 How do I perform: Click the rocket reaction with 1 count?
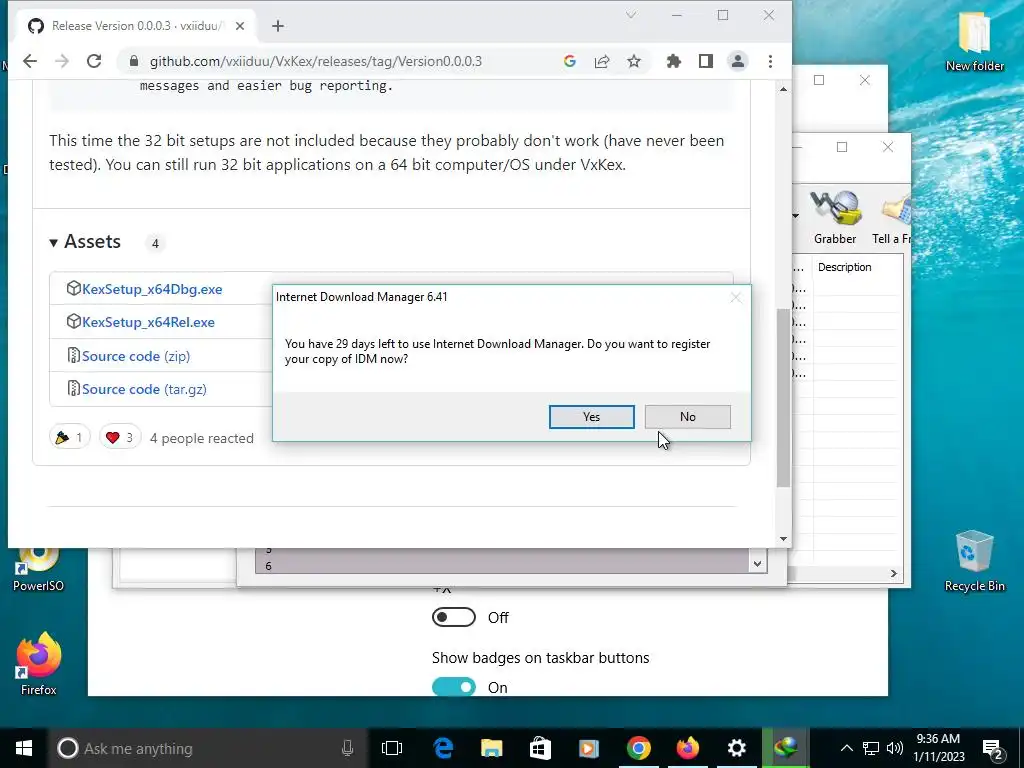click(69, 438)
